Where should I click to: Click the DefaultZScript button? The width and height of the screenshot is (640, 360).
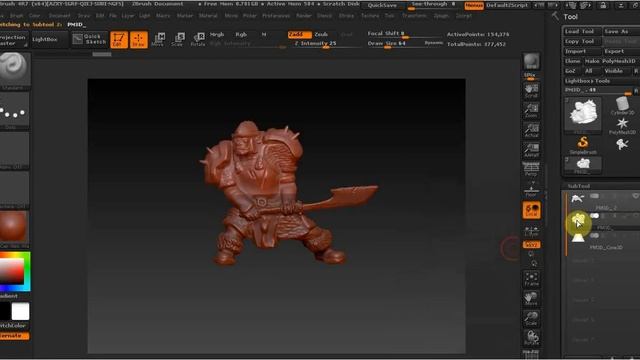pyautogui.click(x=507, y=5)
